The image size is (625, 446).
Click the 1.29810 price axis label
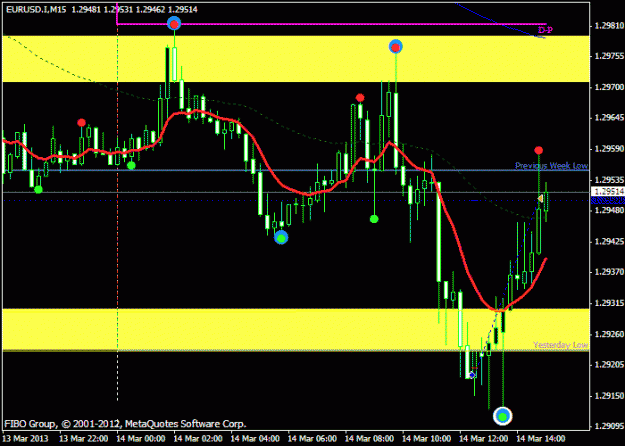pos(609,26)
